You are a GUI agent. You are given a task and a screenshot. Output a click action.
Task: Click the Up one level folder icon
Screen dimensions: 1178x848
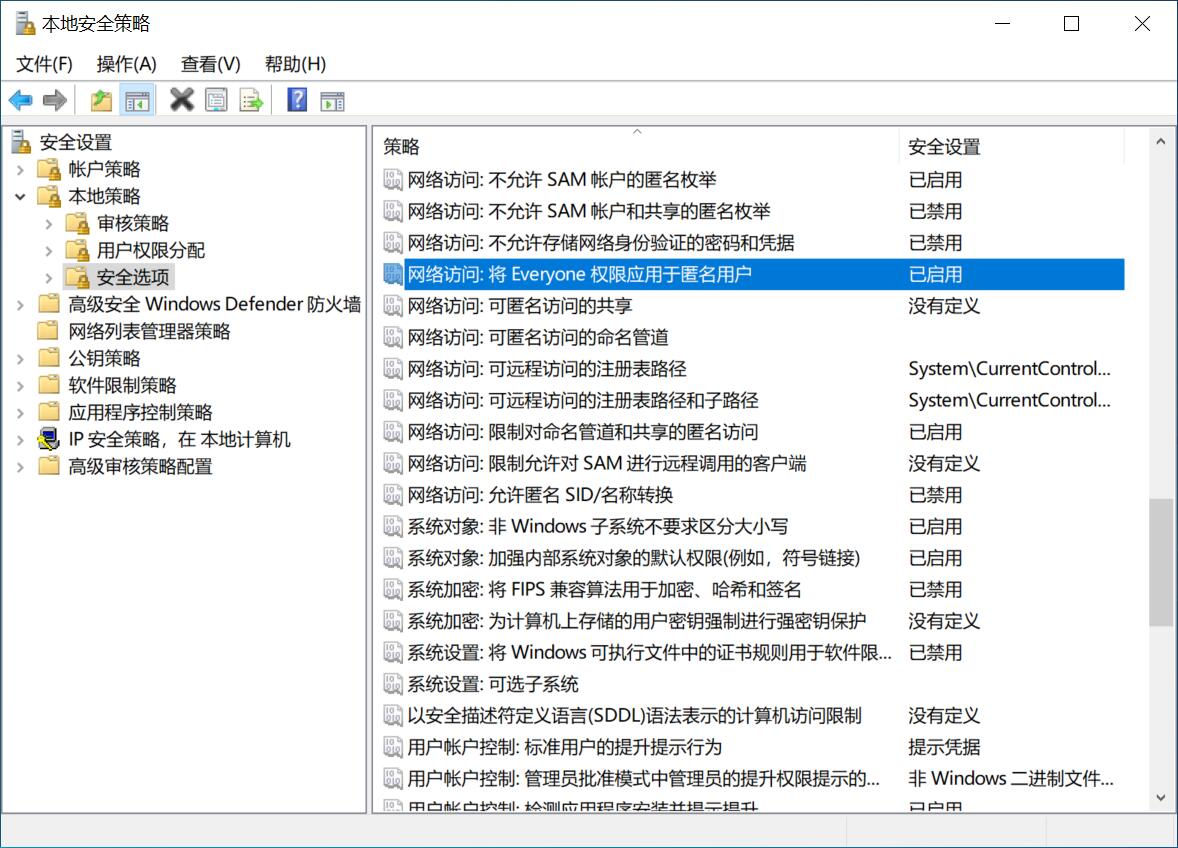(x=99, y=99)
